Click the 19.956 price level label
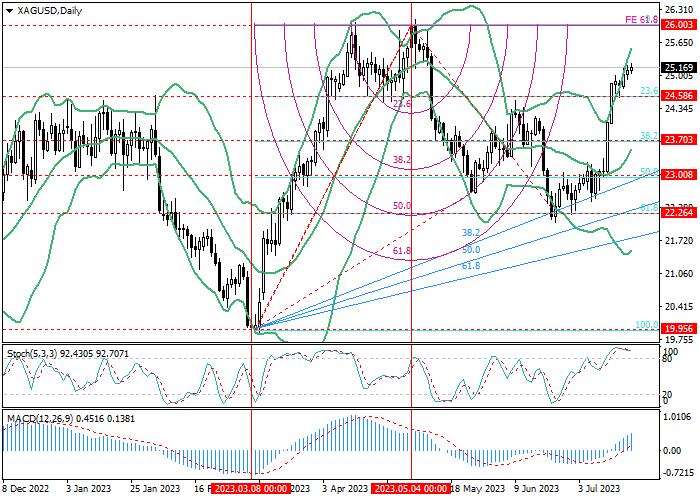This screenshot has height=500, width=700. [679, 329]
